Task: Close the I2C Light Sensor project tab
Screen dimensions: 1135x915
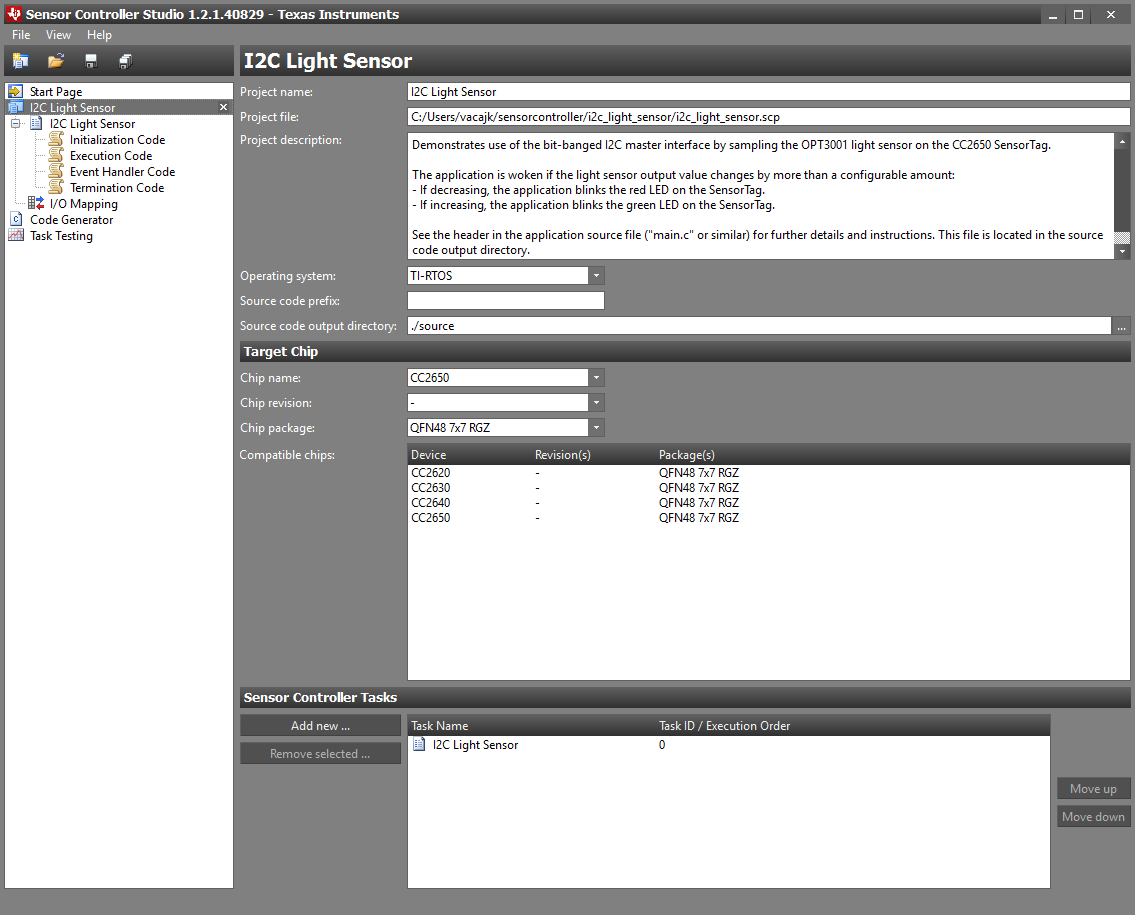Action: coord(223,107)
